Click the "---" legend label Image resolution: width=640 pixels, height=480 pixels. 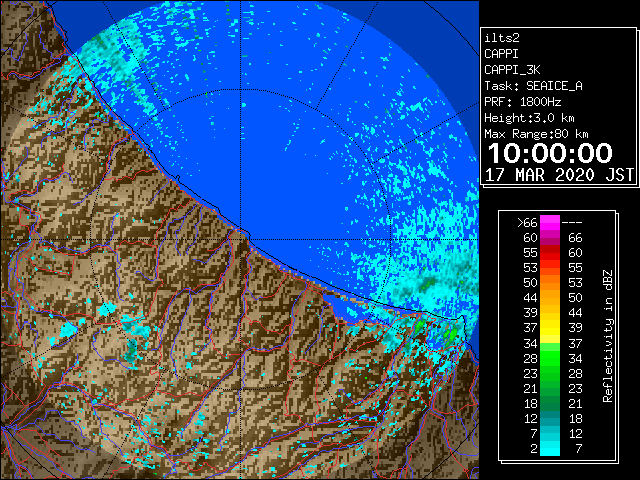pos(572,223)
